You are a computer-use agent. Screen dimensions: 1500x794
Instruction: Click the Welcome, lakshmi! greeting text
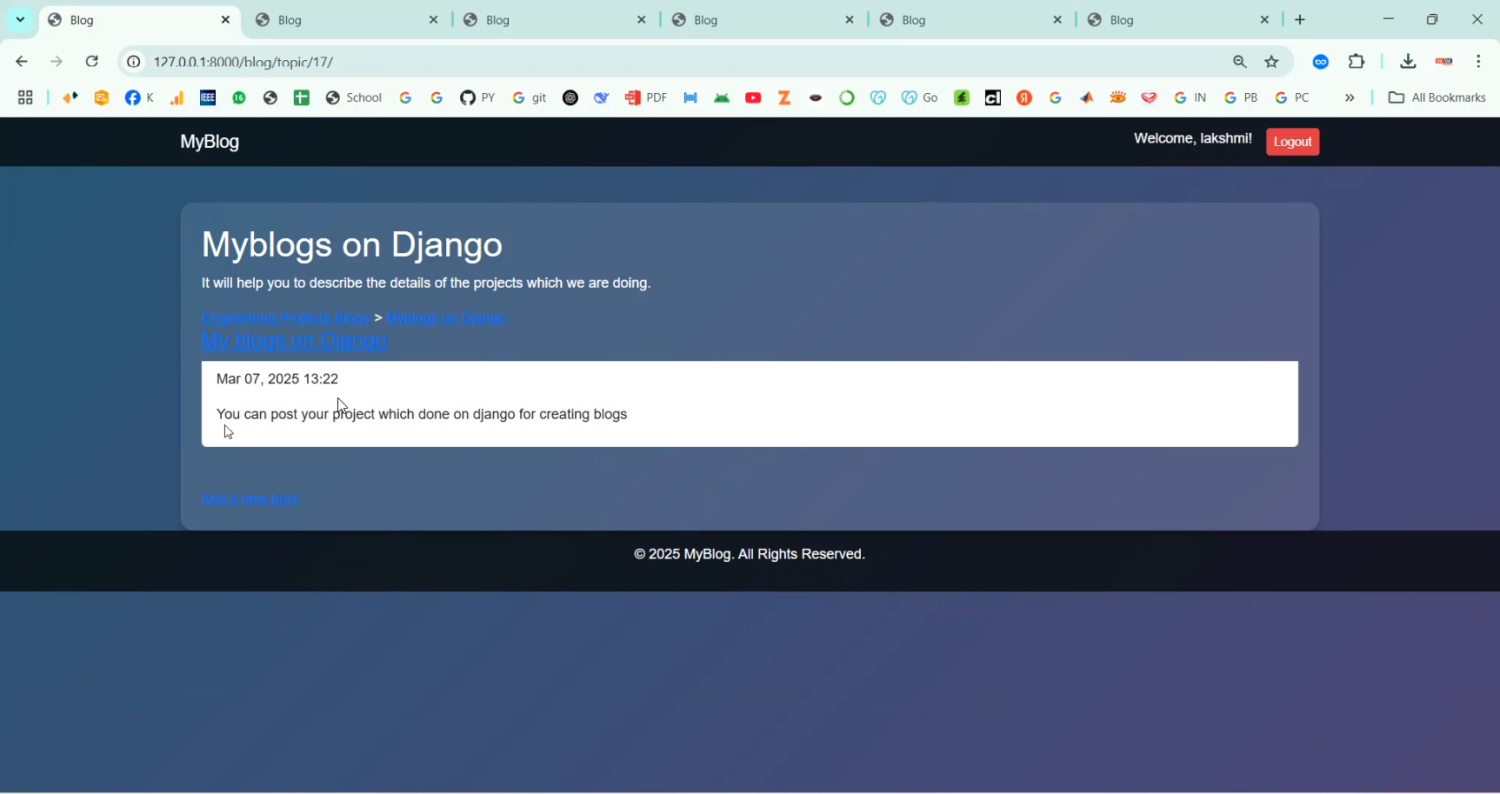click(x=1192, y=139)
